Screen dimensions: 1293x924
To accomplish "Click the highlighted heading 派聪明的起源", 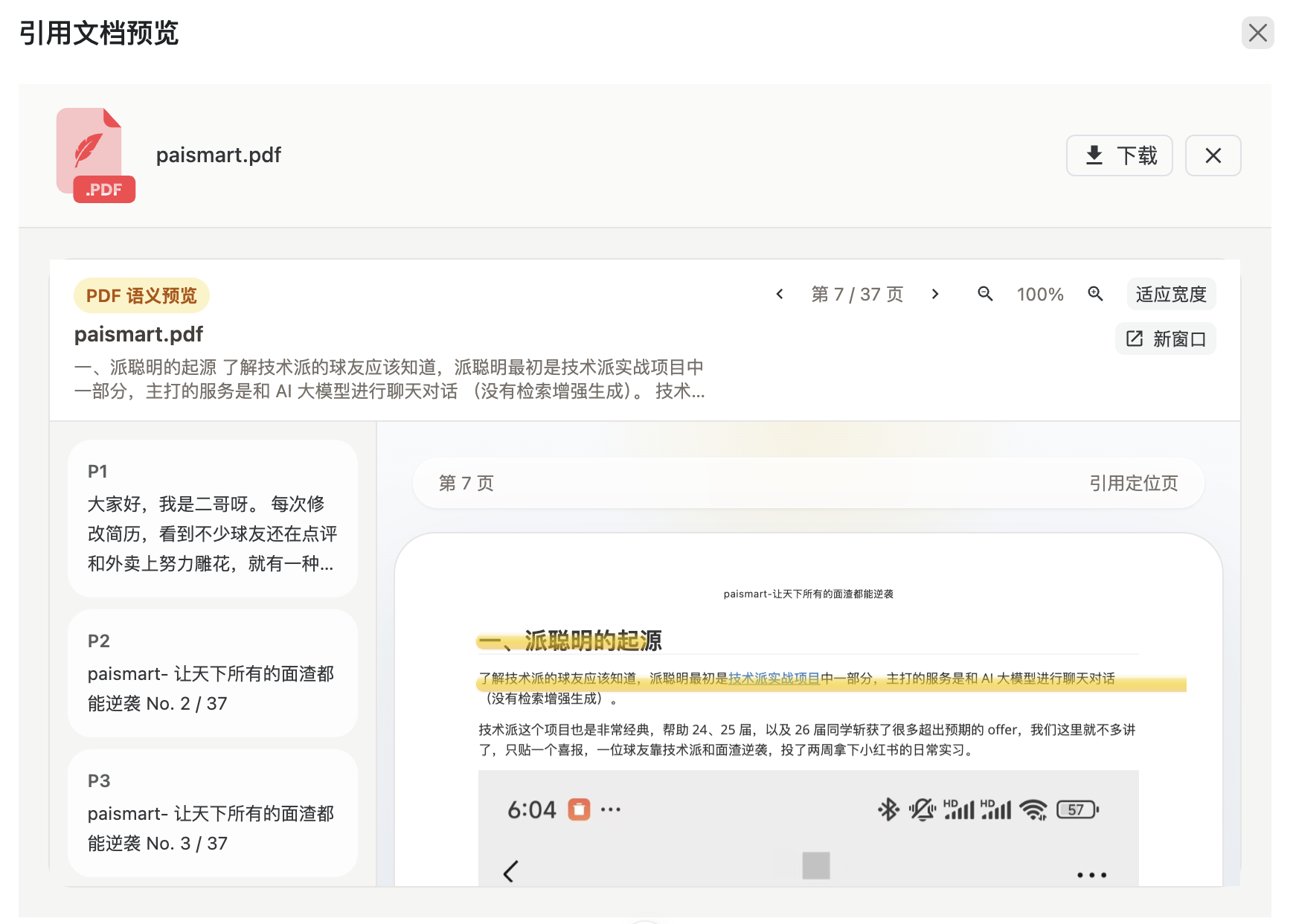I will click(592, 641).
